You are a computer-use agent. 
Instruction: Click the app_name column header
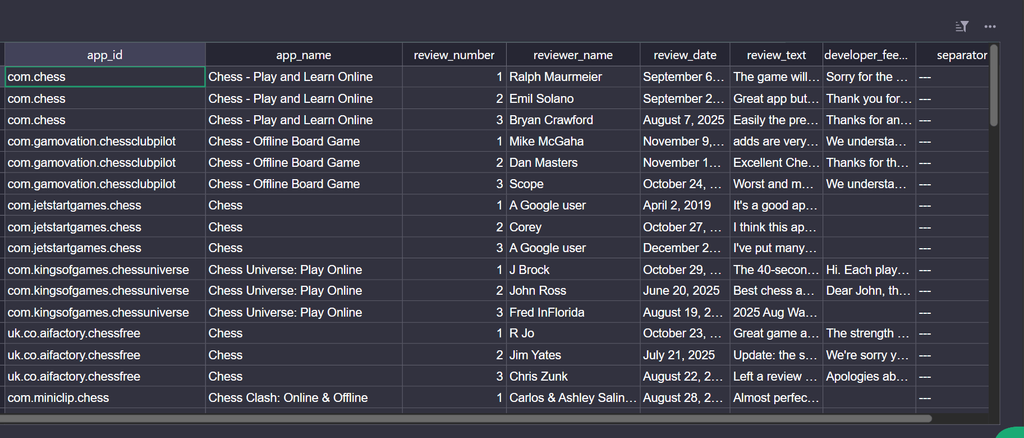(x=303, y=55)
